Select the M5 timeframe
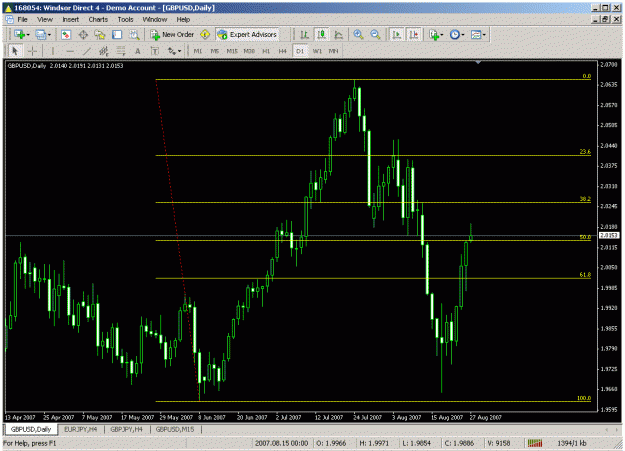The height and width of the screenshot is (451, 625). coord(214,51)
